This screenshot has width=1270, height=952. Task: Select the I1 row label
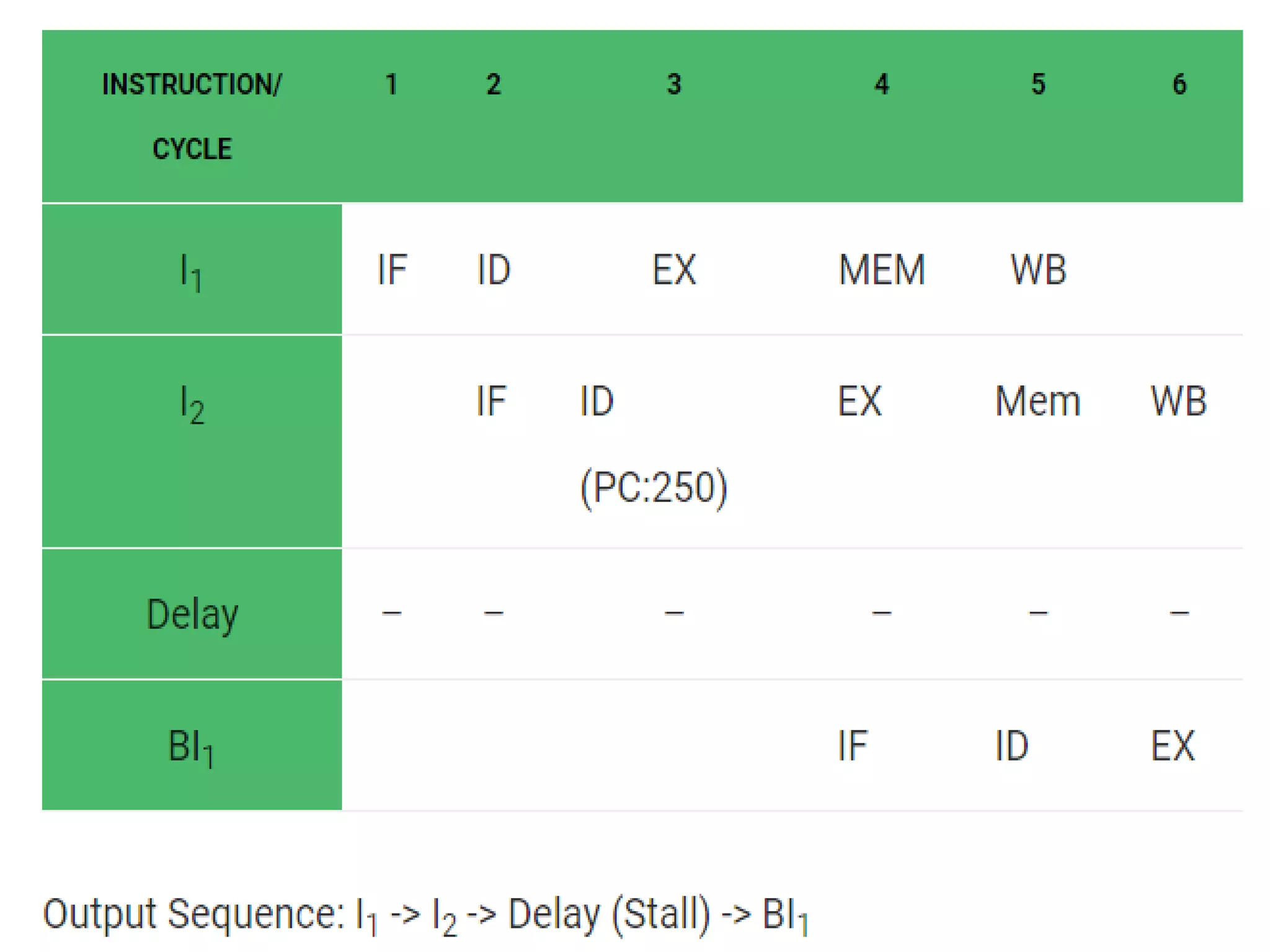pyautogui.click(x=191, y=271)
